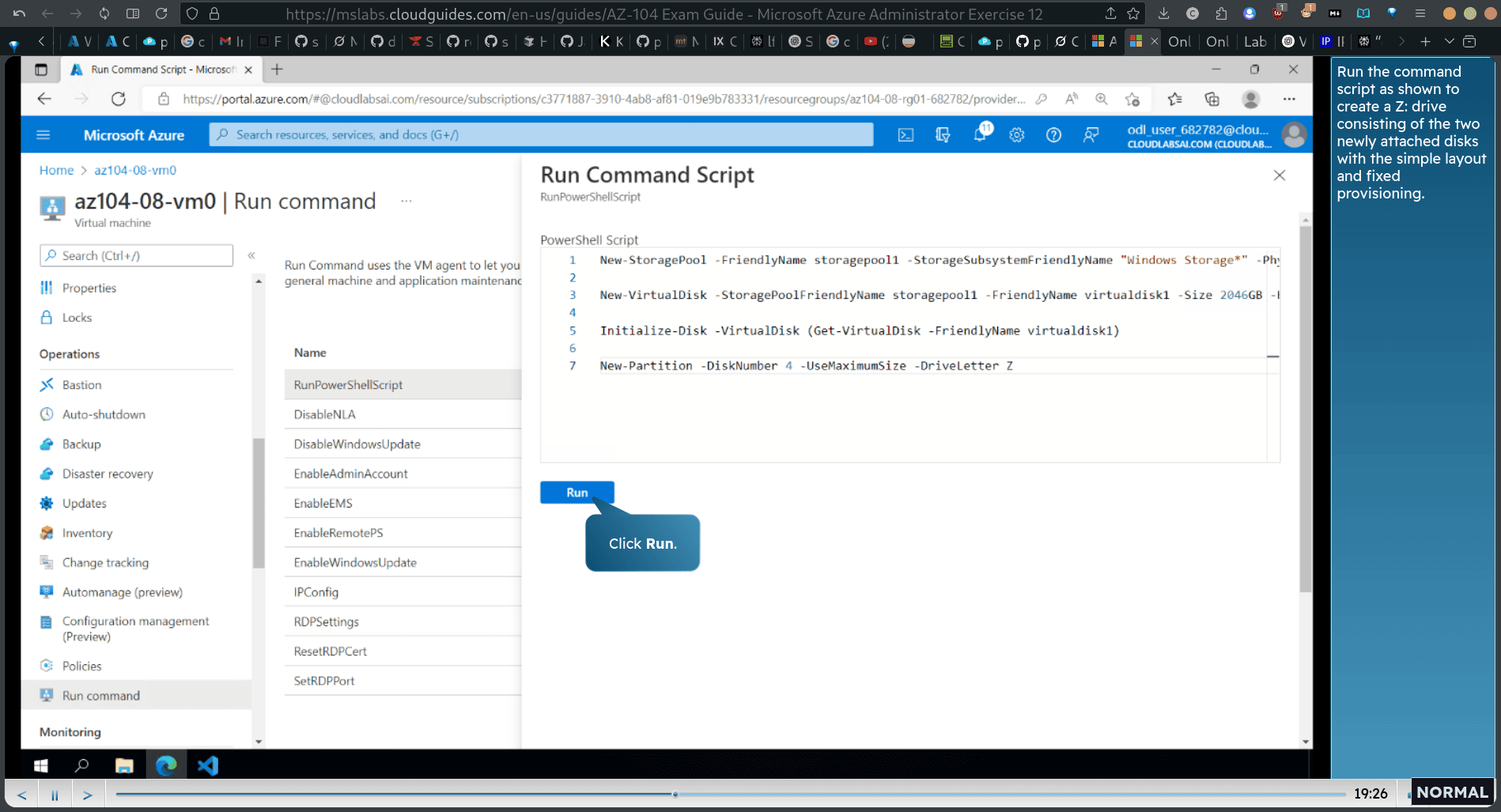Go to next step in guide player
Image resolution: width=1501 pixels, height=812 pixels.
pos(88,795)
